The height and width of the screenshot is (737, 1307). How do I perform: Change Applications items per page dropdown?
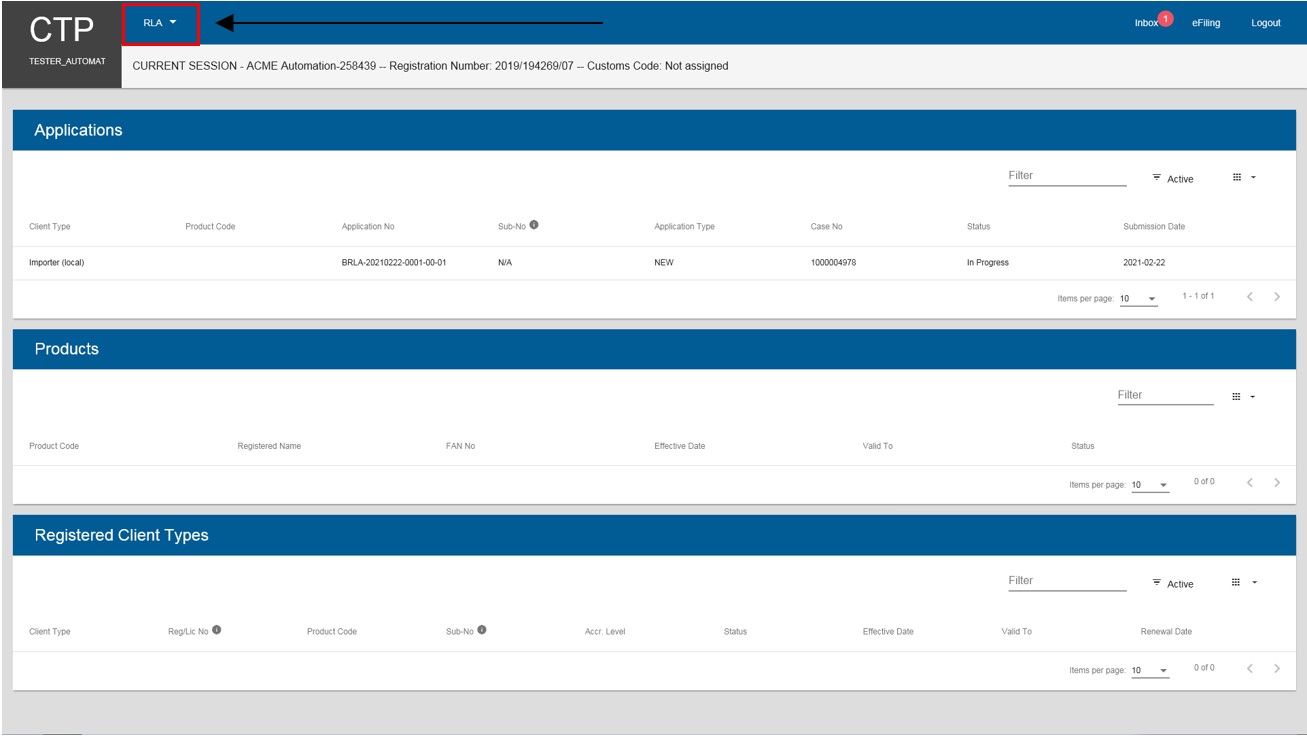1138,299
